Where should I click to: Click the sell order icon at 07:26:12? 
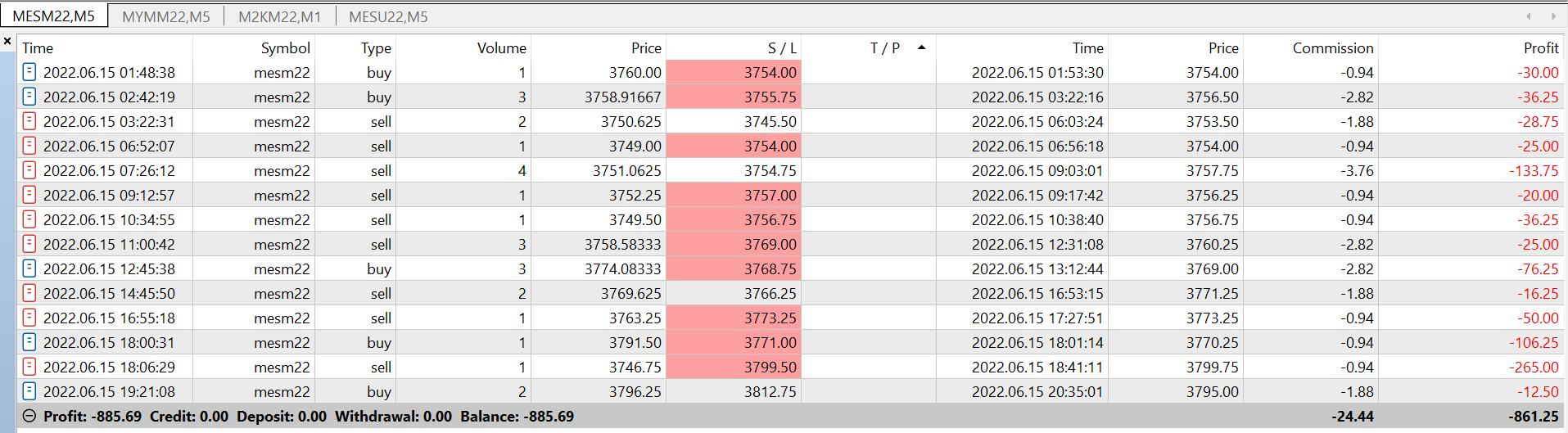(29, 170)
